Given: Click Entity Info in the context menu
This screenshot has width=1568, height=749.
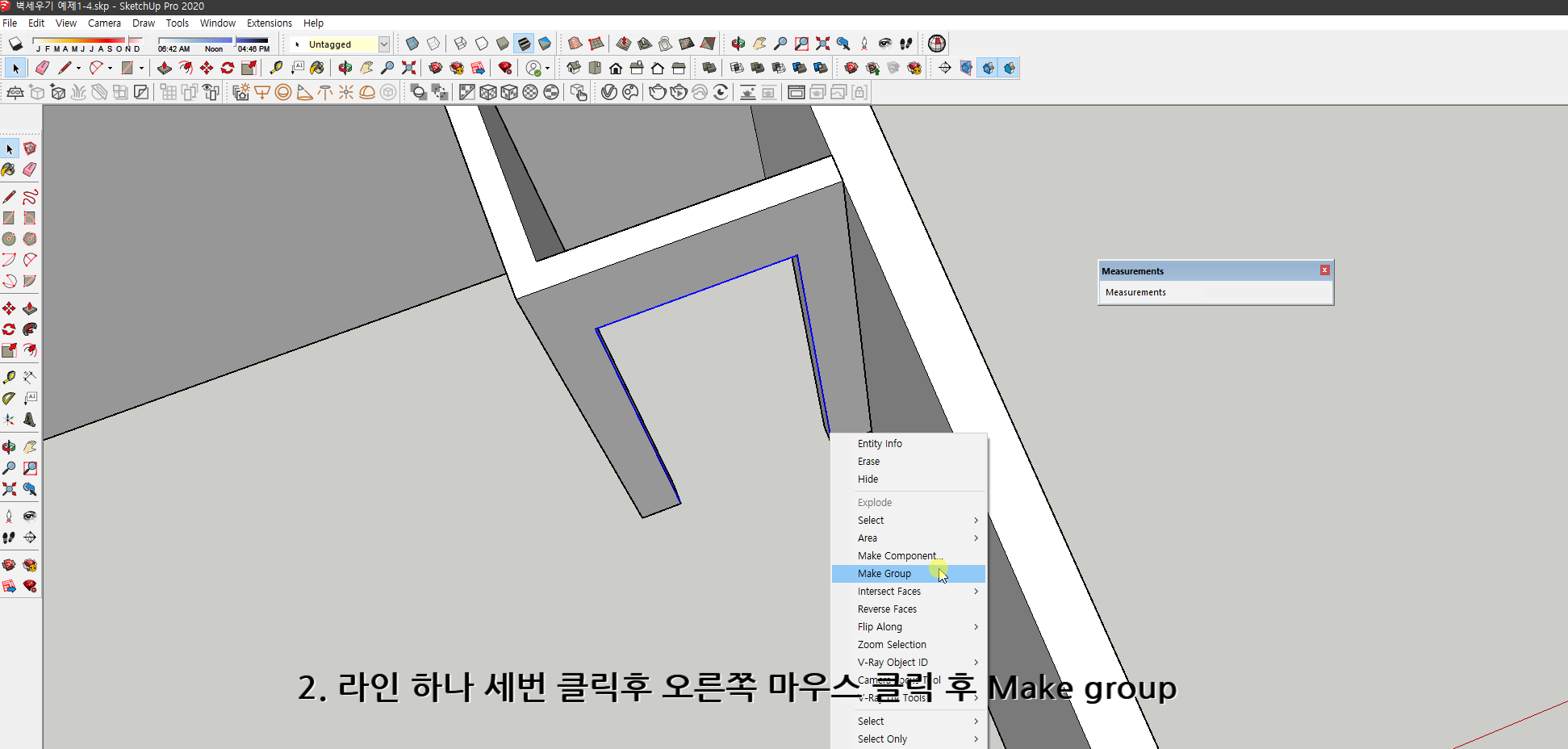Looking at the screenshot, I should click(880, 443).
